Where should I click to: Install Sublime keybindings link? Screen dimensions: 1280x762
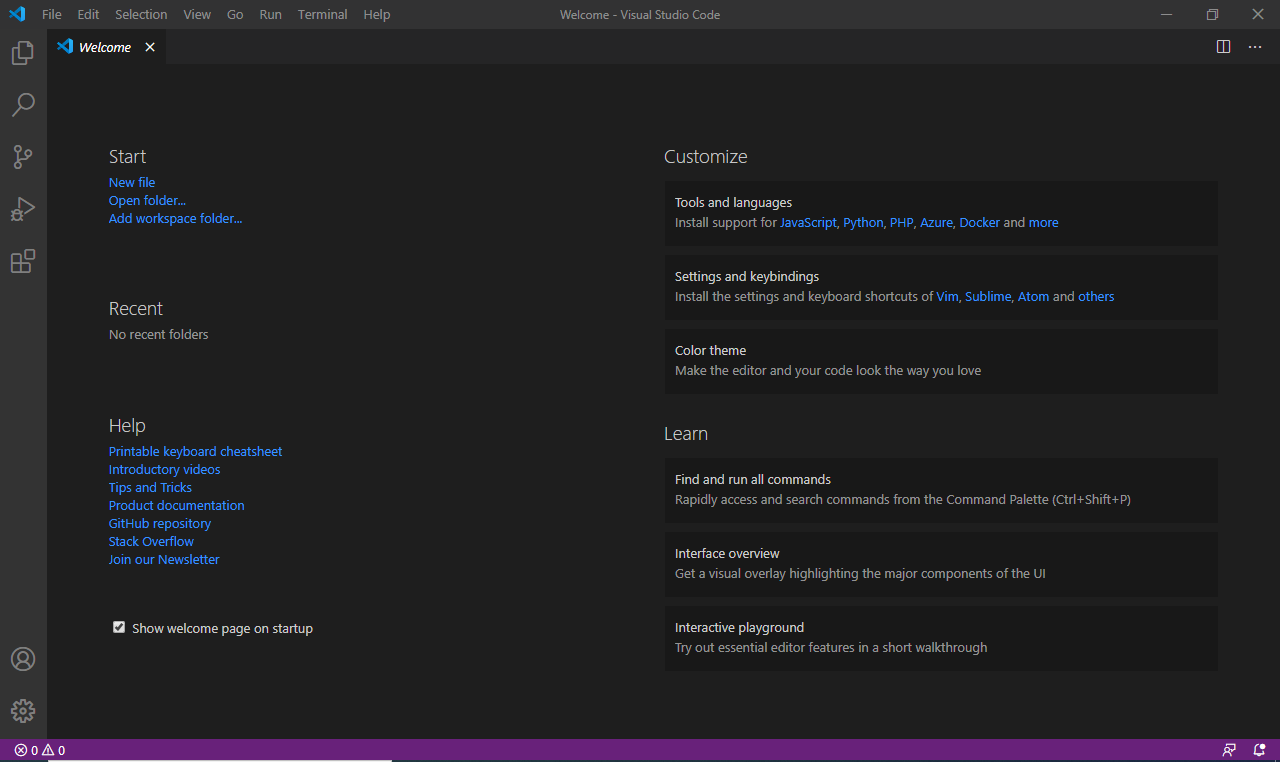pyautogui.click(x=988, y=296)
